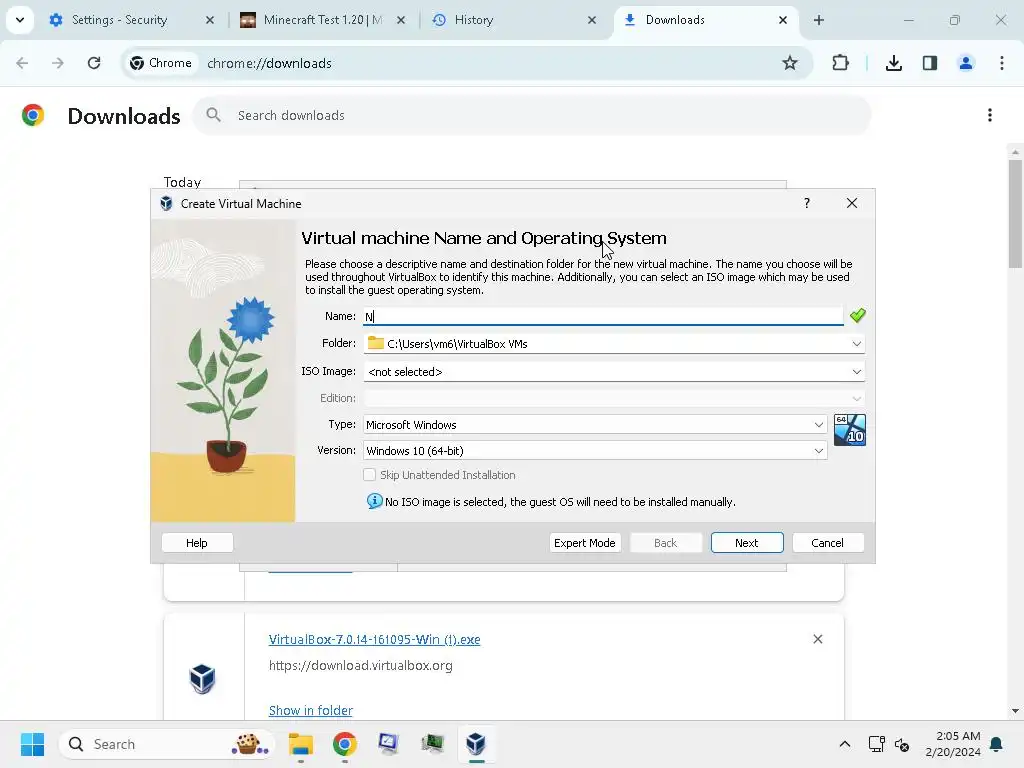Click the Chrome site info chip

[x=161, y=63]
